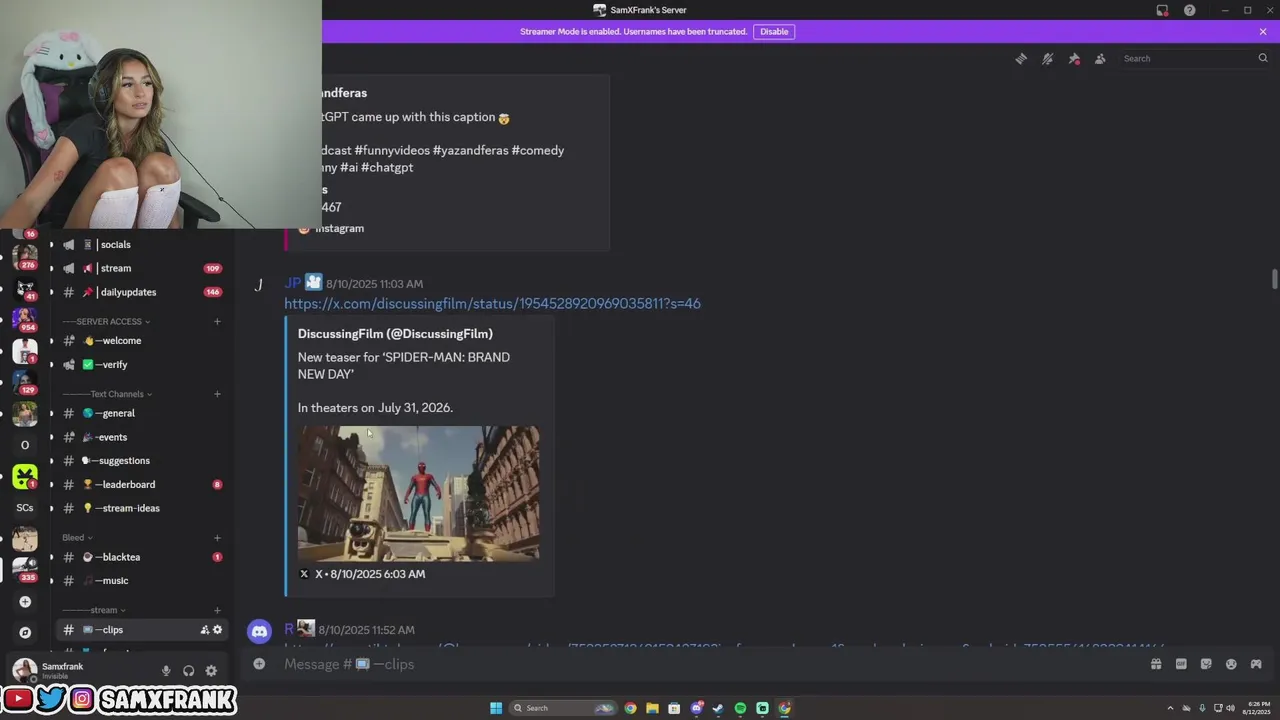The width and height of the screenshot is (1280, 720).
Task: Create channel in Text Channels category
Action: point(217,394)
